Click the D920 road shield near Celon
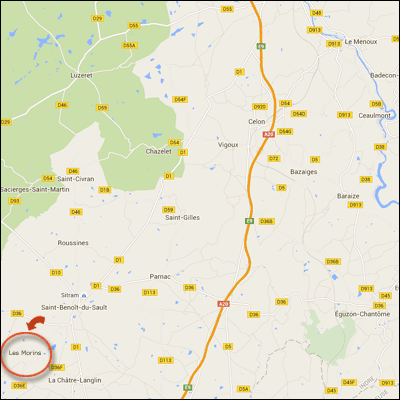 [x=260, y=107]
